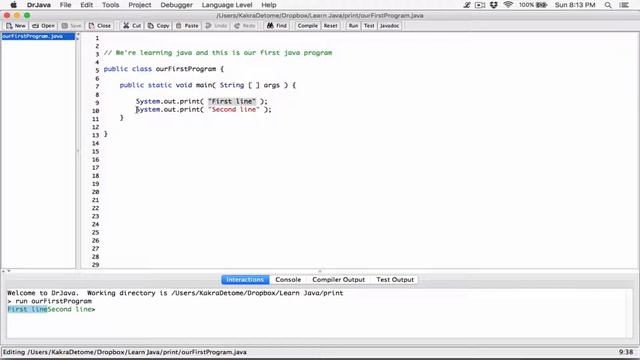This screenshot has height=360, width=640.
Task: Open the File menu
Action: click(65, 5)
